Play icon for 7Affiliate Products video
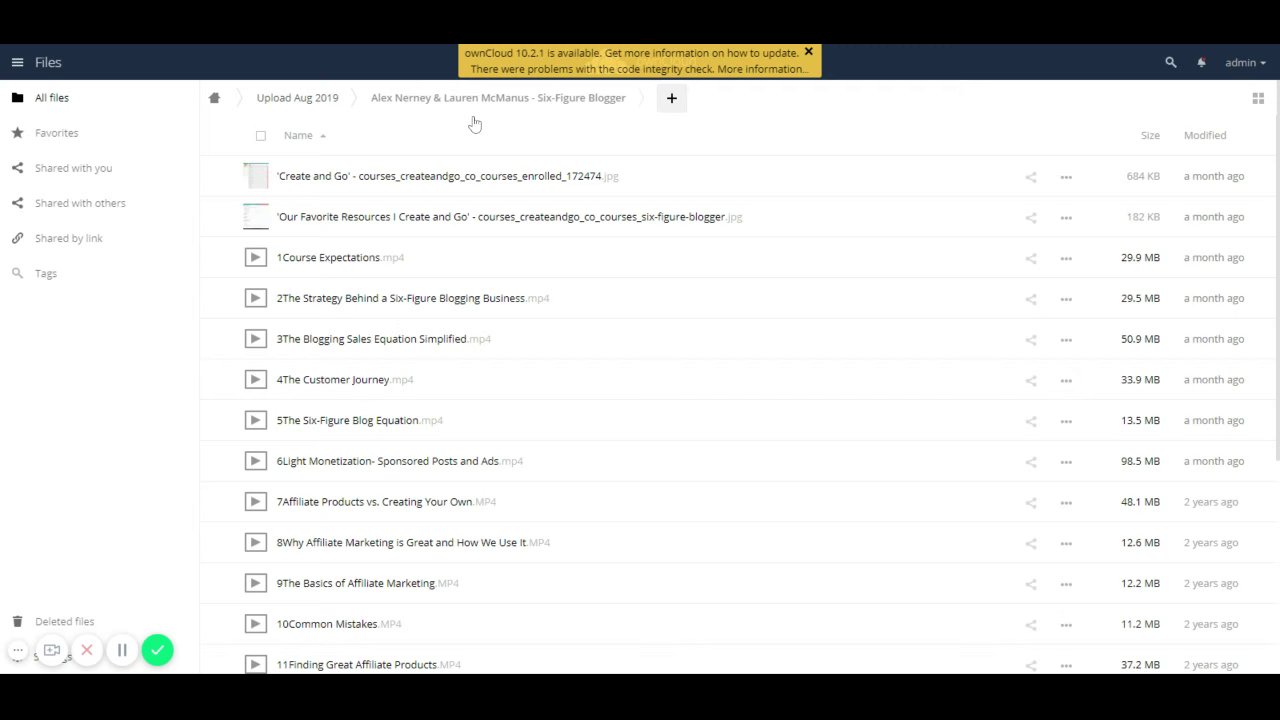Viewport: 1280px width, 720px height. point(256,502)
